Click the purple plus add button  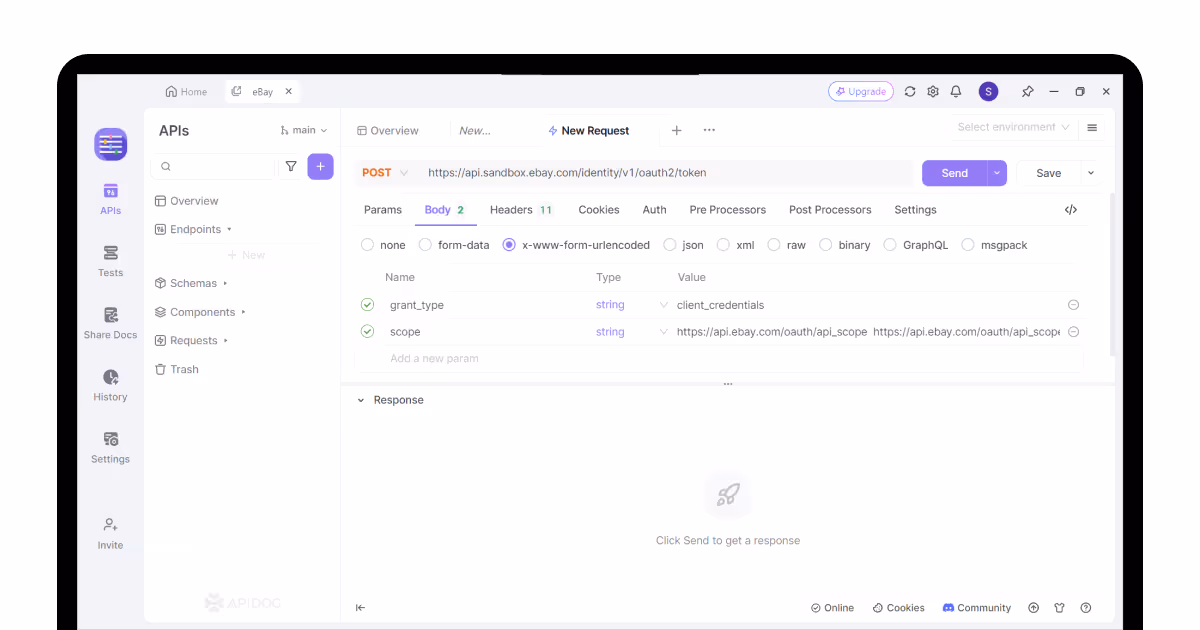(320, 167)
